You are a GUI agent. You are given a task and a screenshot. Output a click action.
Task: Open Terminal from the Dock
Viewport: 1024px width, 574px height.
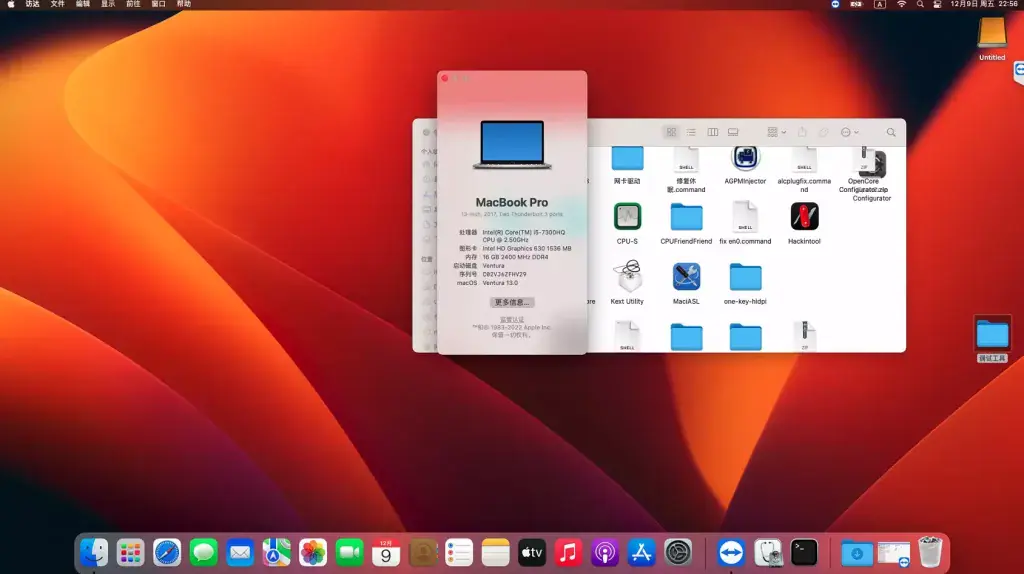[x=804, y=552]
